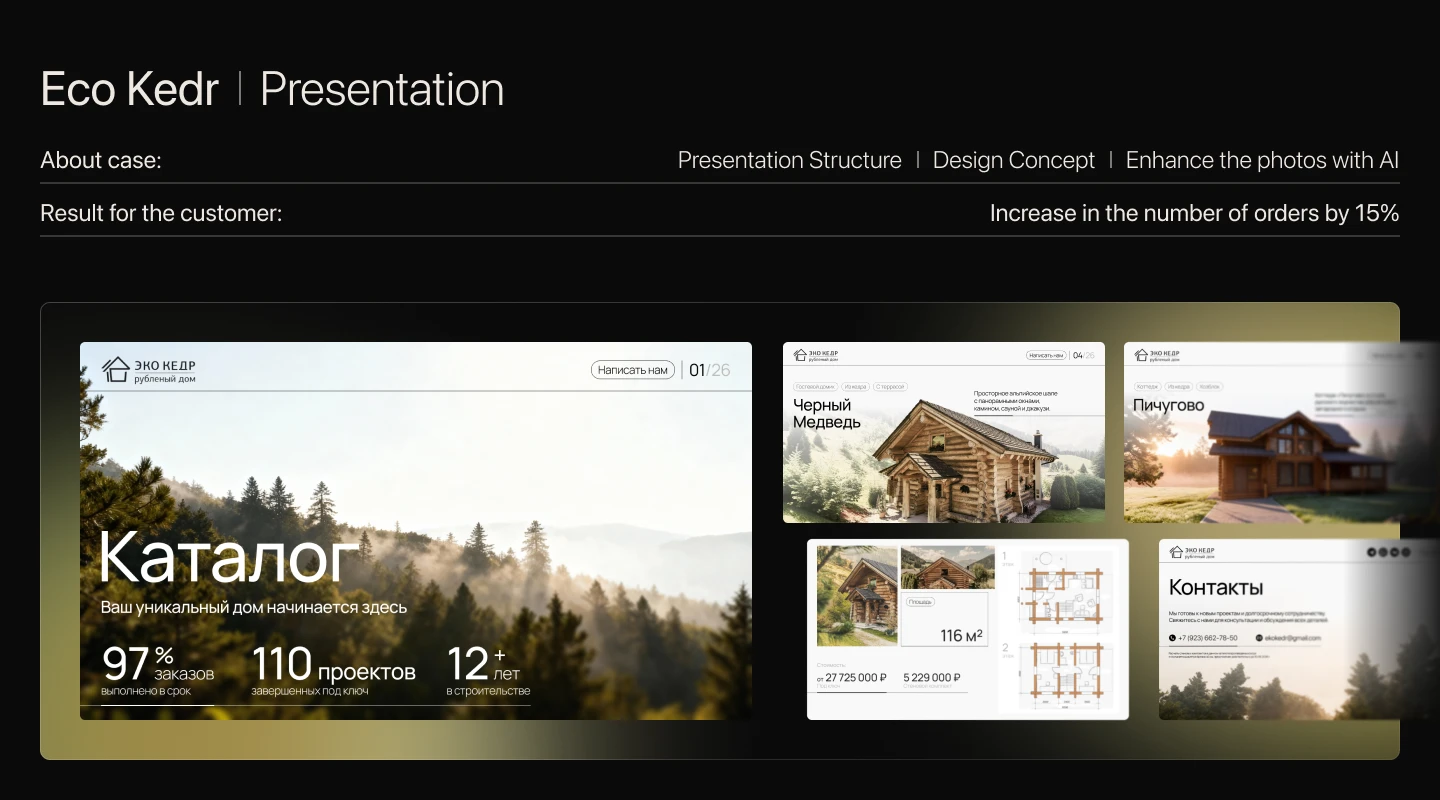The image size is (1440, 800).
Task: Select Из кедра tag on Черный Медведь slide
Action: (855, 386)
